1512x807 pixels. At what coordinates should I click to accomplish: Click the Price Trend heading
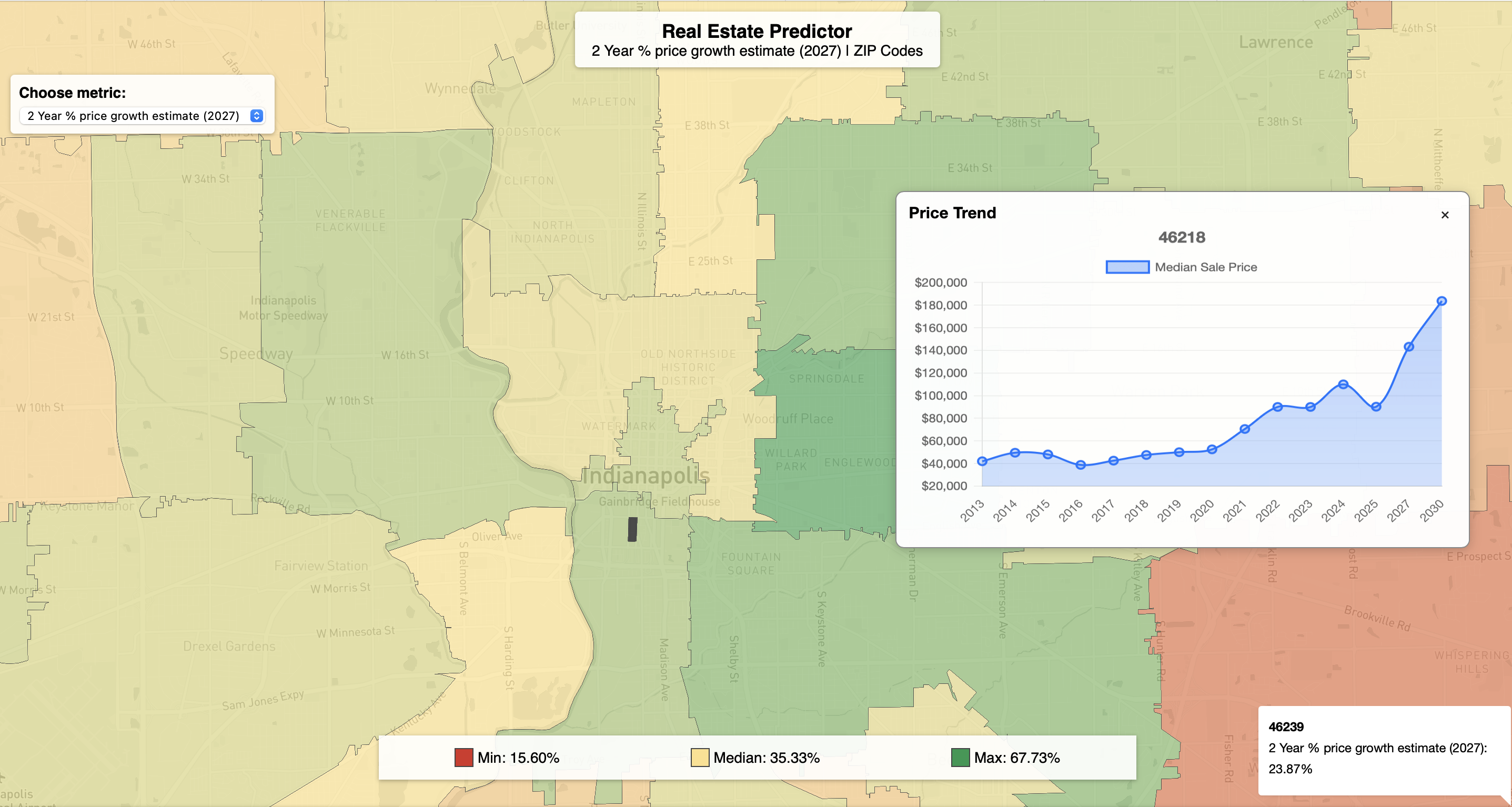(952, 213)
